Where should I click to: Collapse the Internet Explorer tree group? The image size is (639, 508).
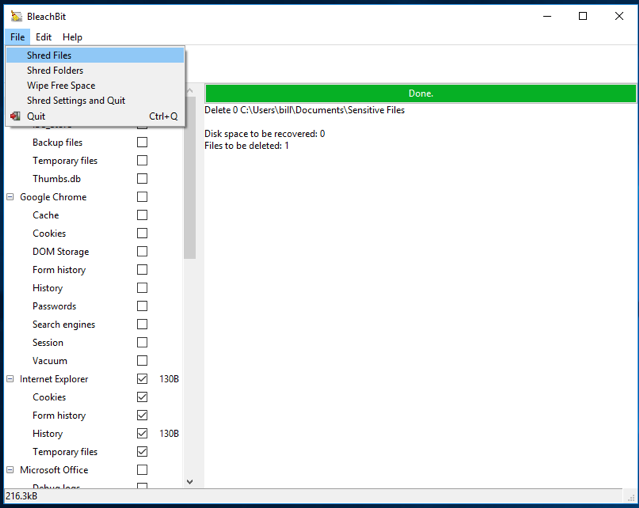10,379
